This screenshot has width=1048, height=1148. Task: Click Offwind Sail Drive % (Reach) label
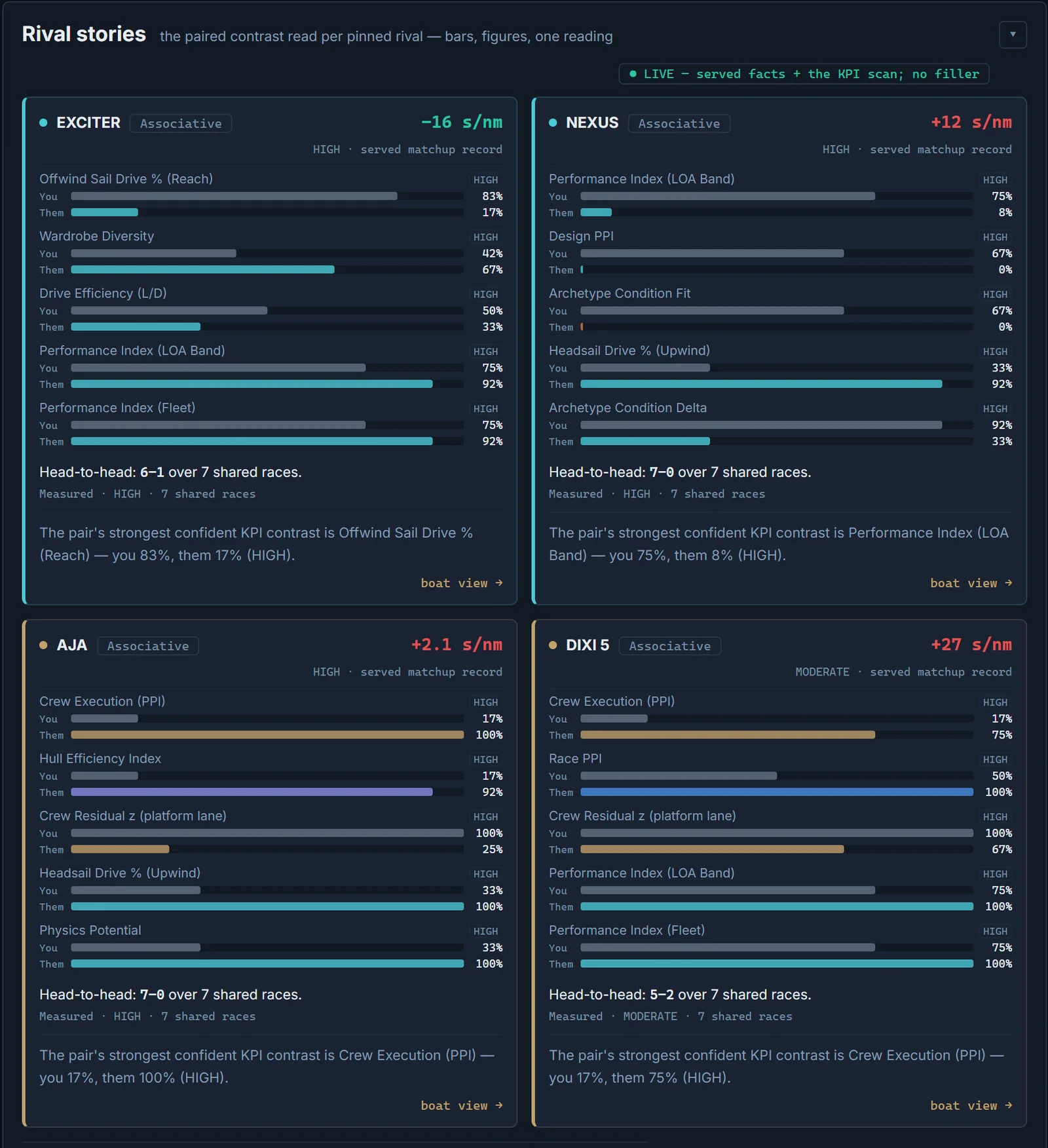[x=126, y=179]
